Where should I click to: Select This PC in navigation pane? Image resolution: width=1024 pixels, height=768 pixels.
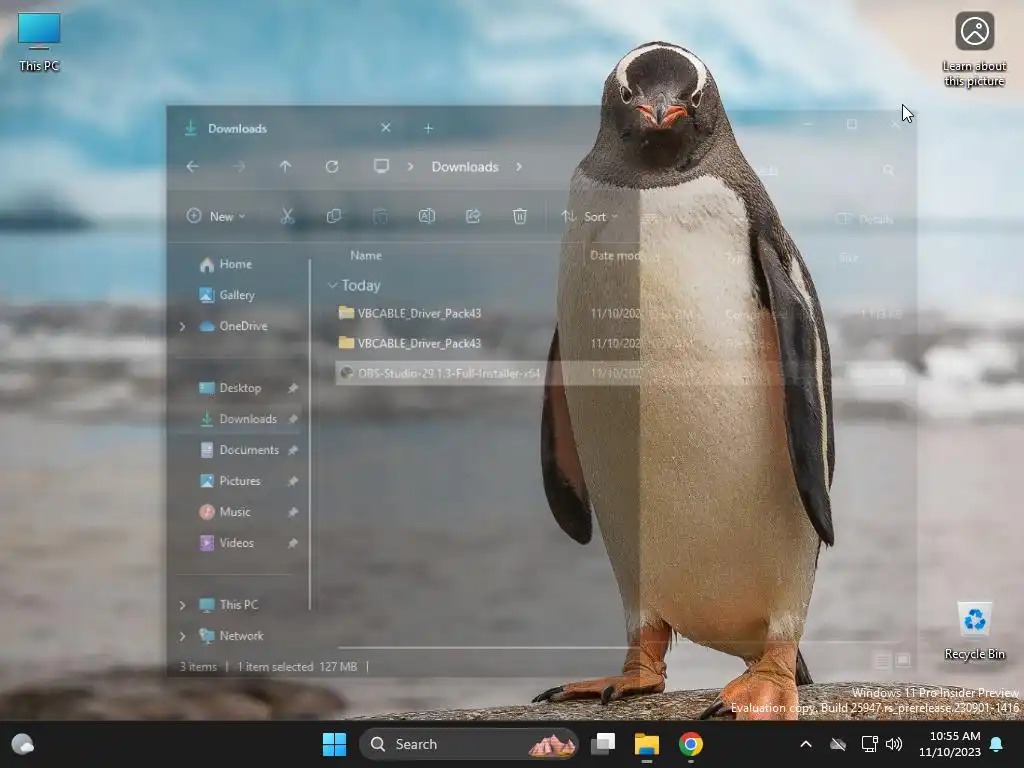tap(229, 605)
